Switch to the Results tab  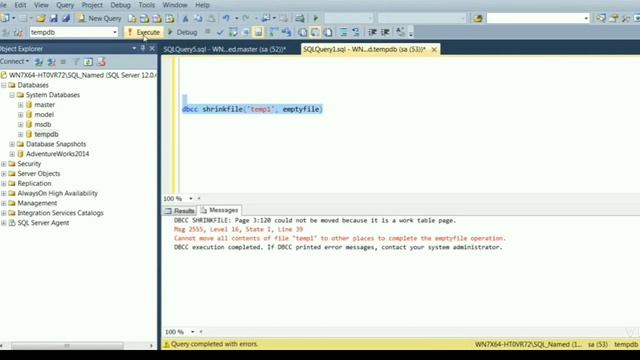coord(179,211)
